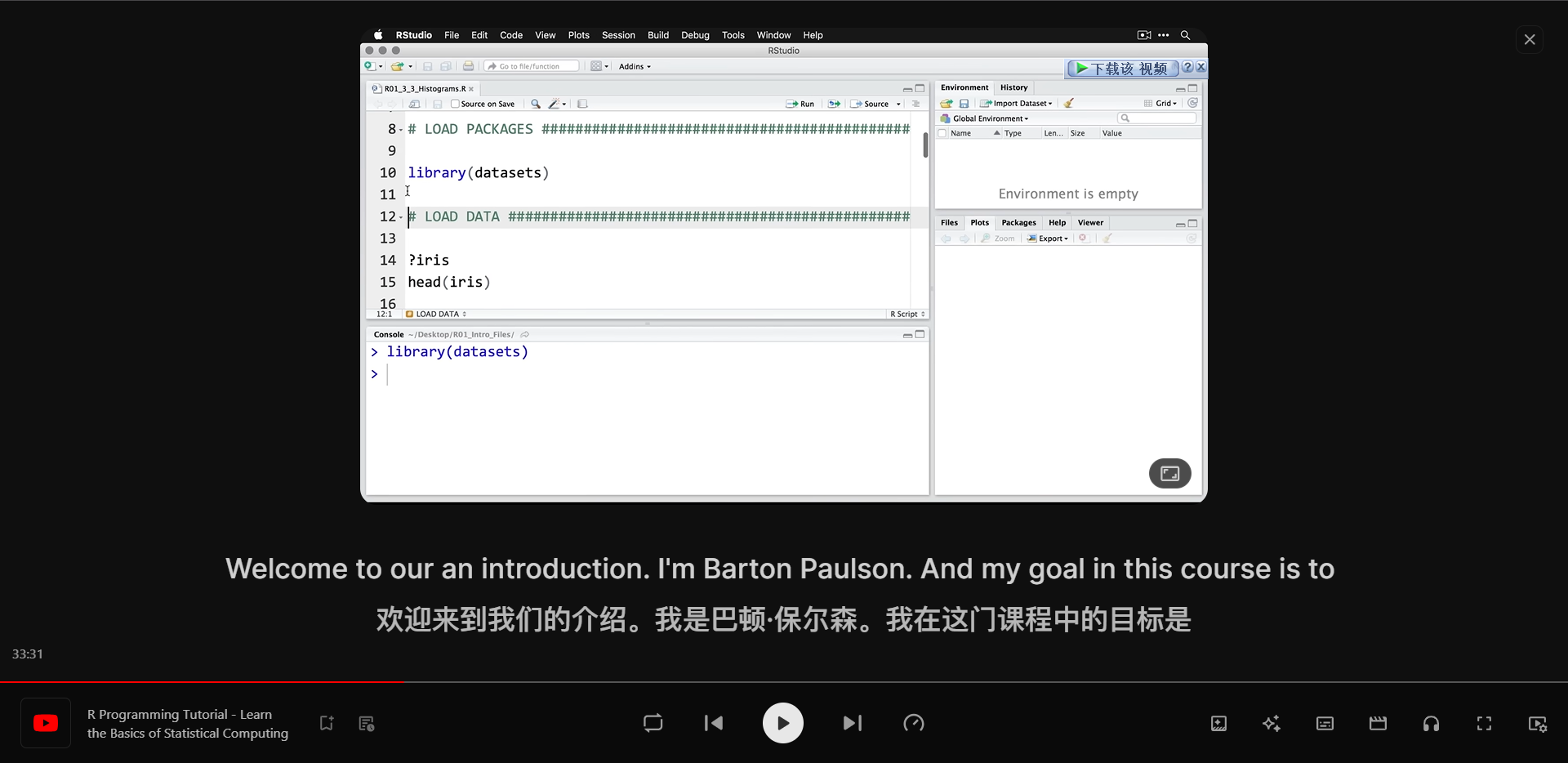The image size is (1568, 763).
Task: Play the video with the round play button
Action: (x=782, y=723)
